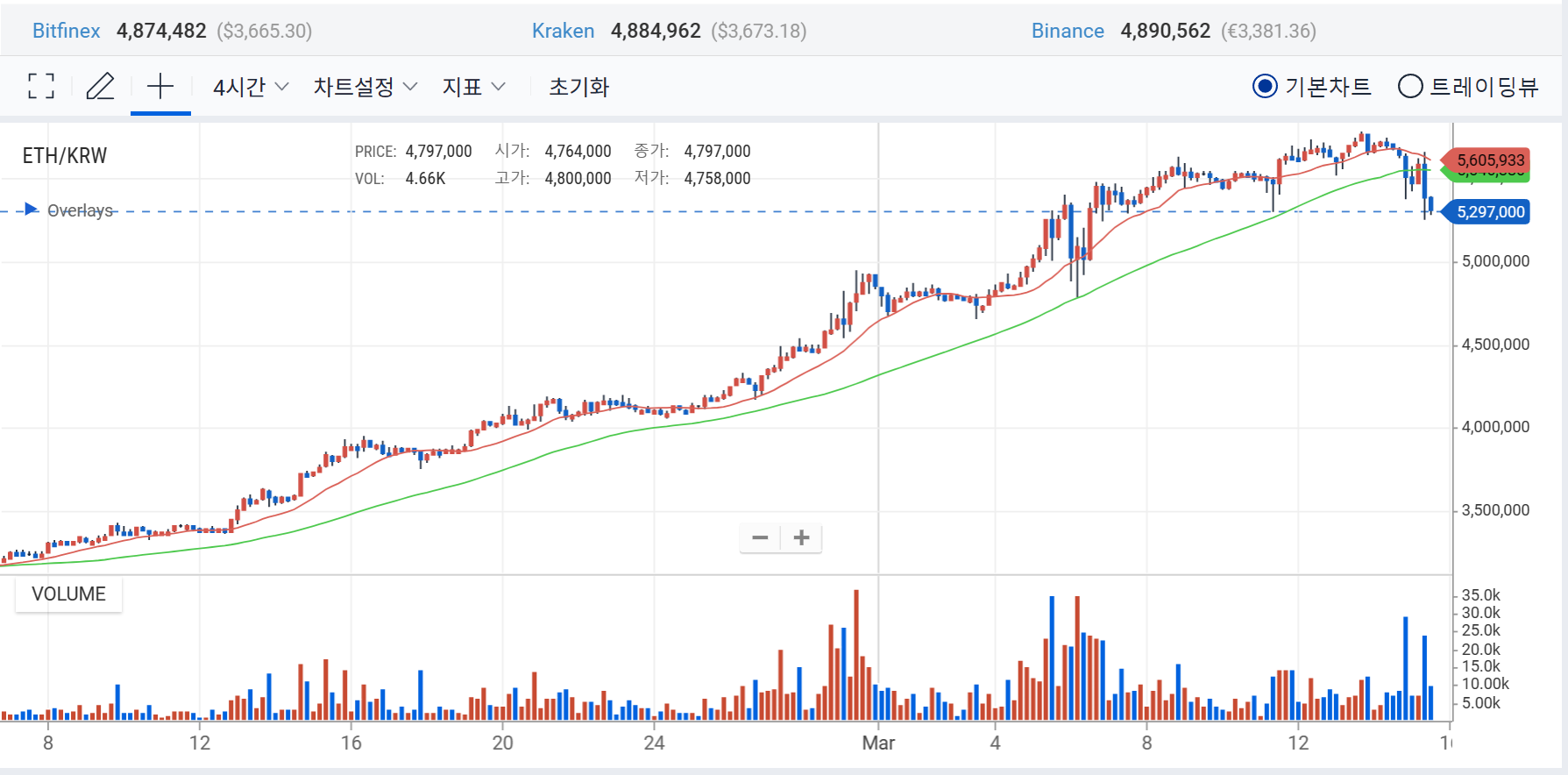
Task: Click the 16 date axis label
Action: point(351,743)
